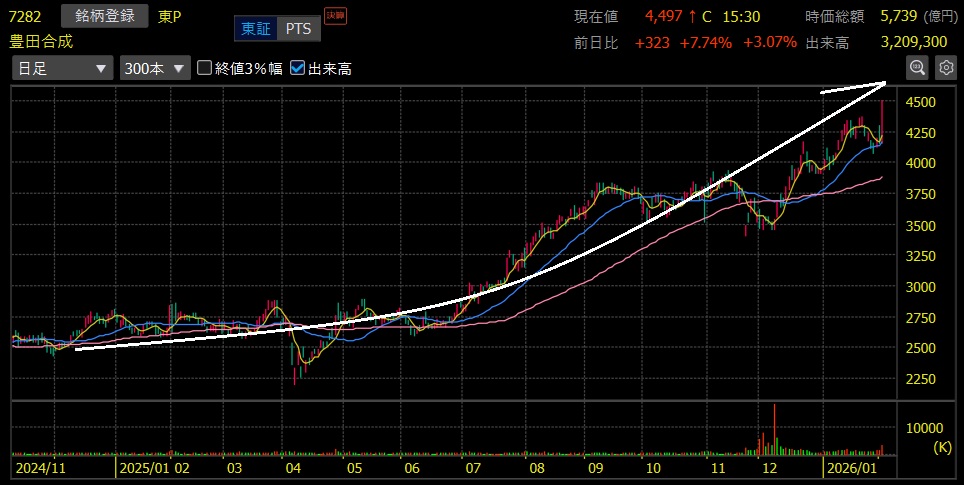Open the 日足 timeframe dropdown
964x485 pixels.
[62, 68]
